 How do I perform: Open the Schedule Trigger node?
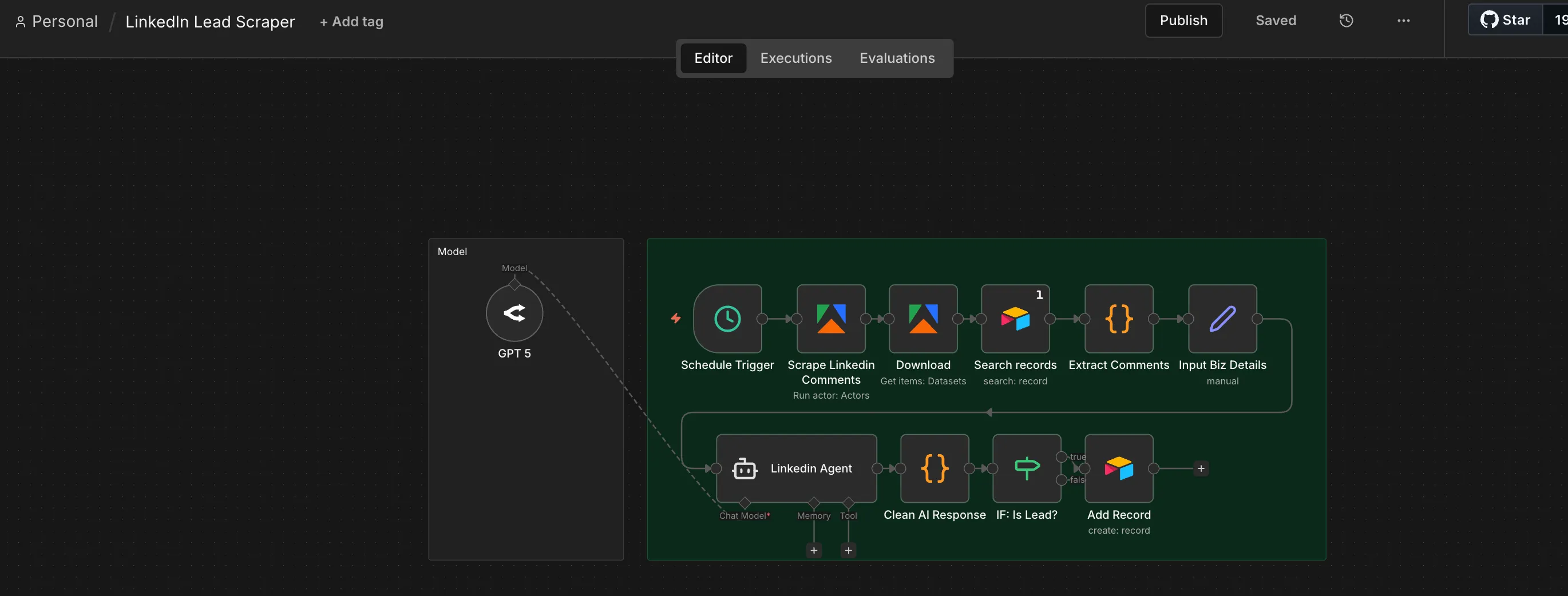727,319
